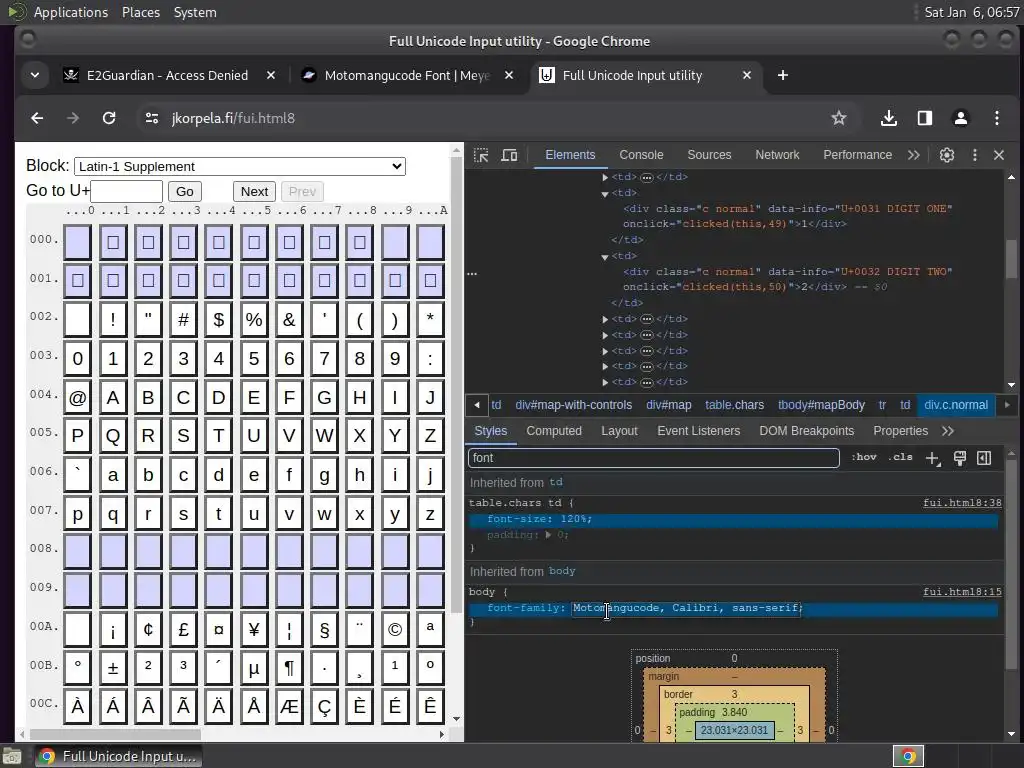Toggle the .cls element classes panel
Image resolution: width=1024 pixels, height=768 pixels.
tap(901, 458)
